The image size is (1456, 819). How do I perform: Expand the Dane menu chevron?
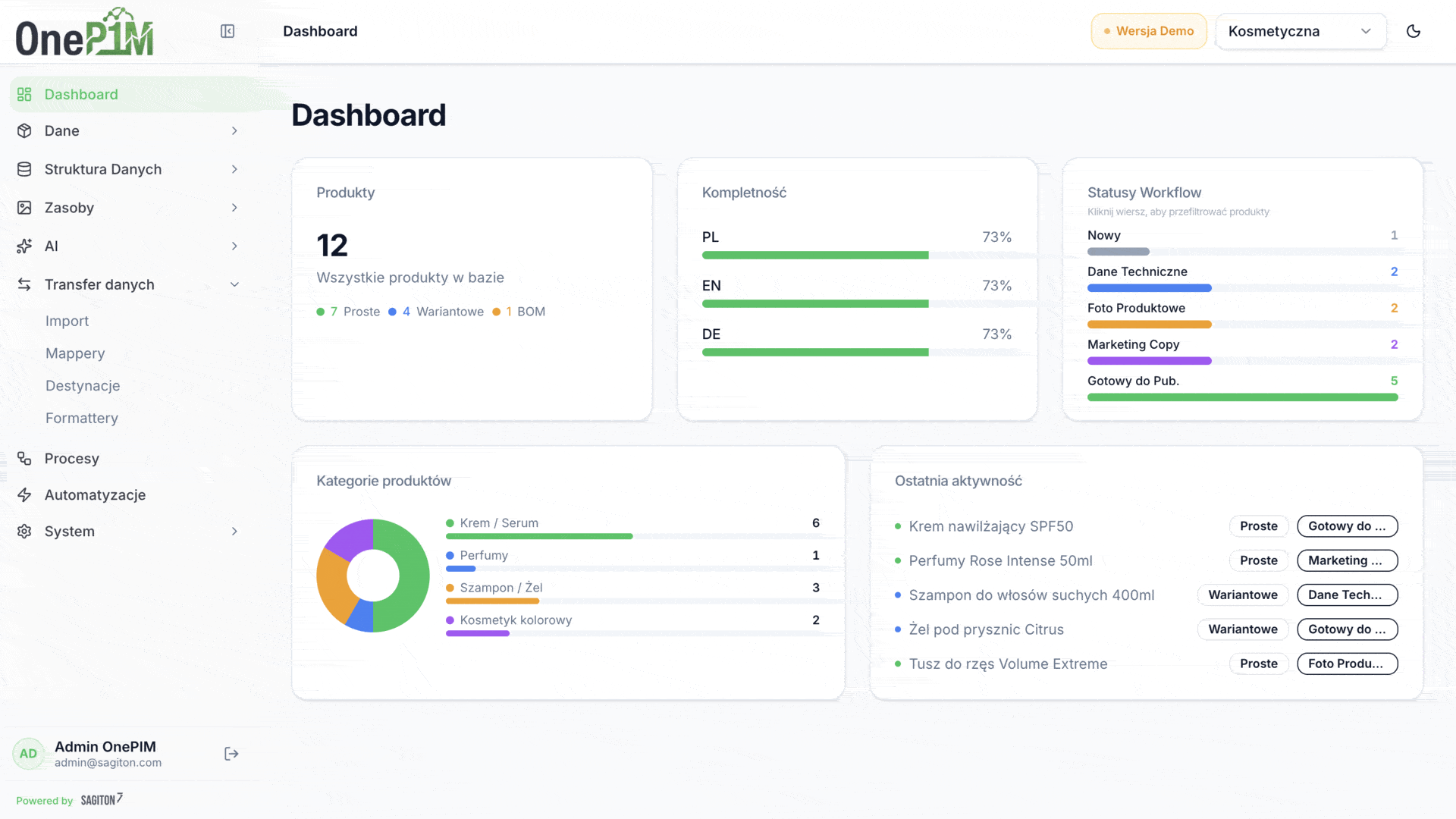234,130
